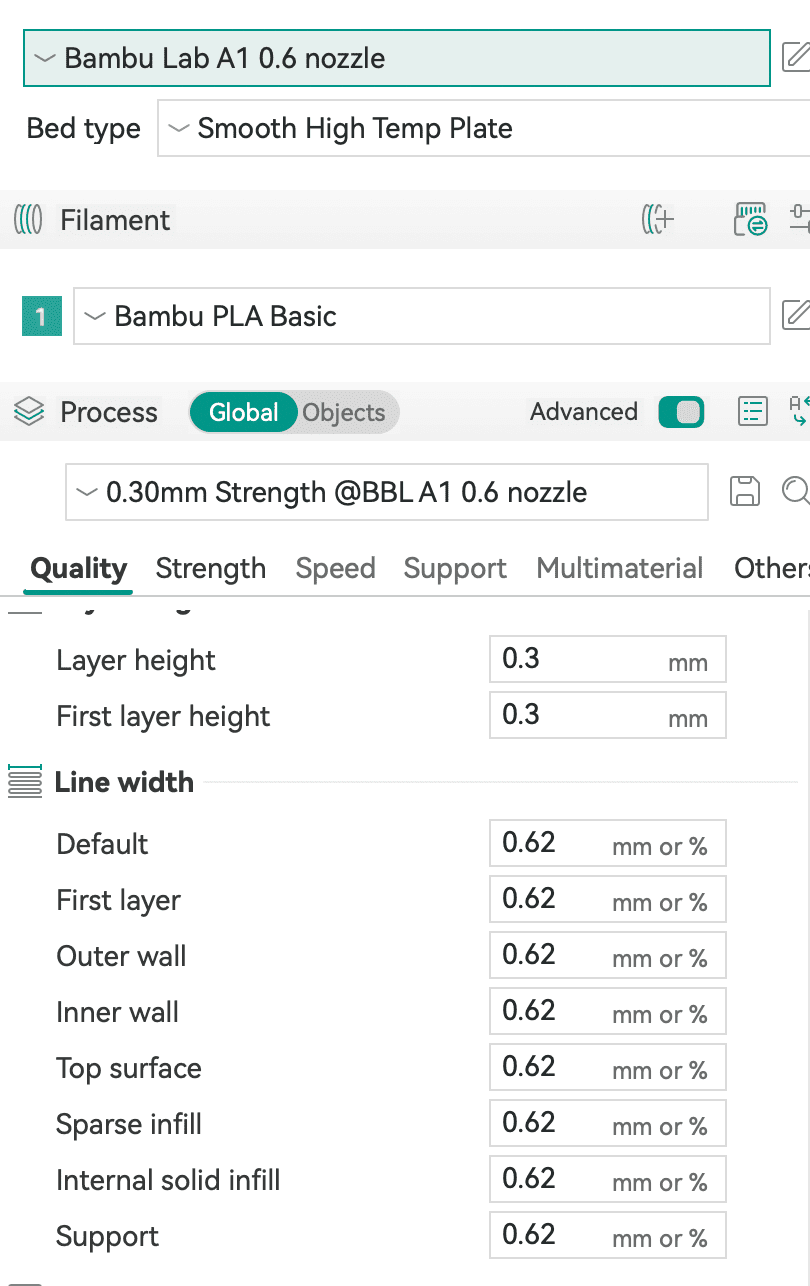810x1286 pixels.
Task: Search process settings with magnifier icon
Action: 796,491
